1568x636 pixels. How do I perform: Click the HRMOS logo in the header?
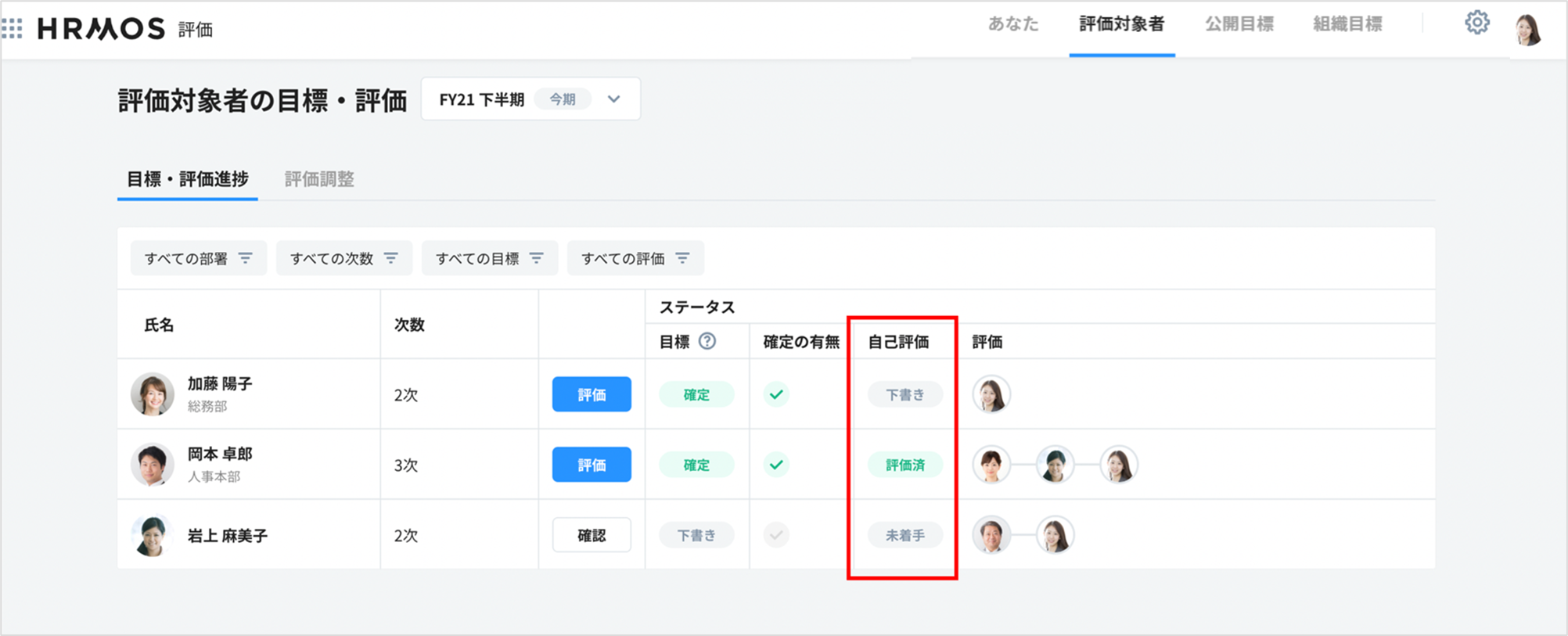coord(102,29)
